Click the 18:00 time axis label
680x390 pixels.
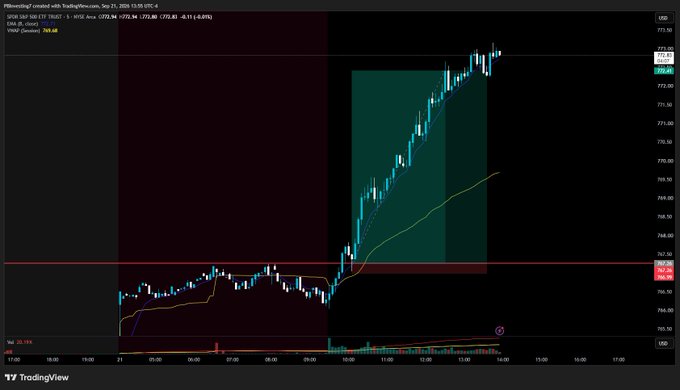pos(52,360)
